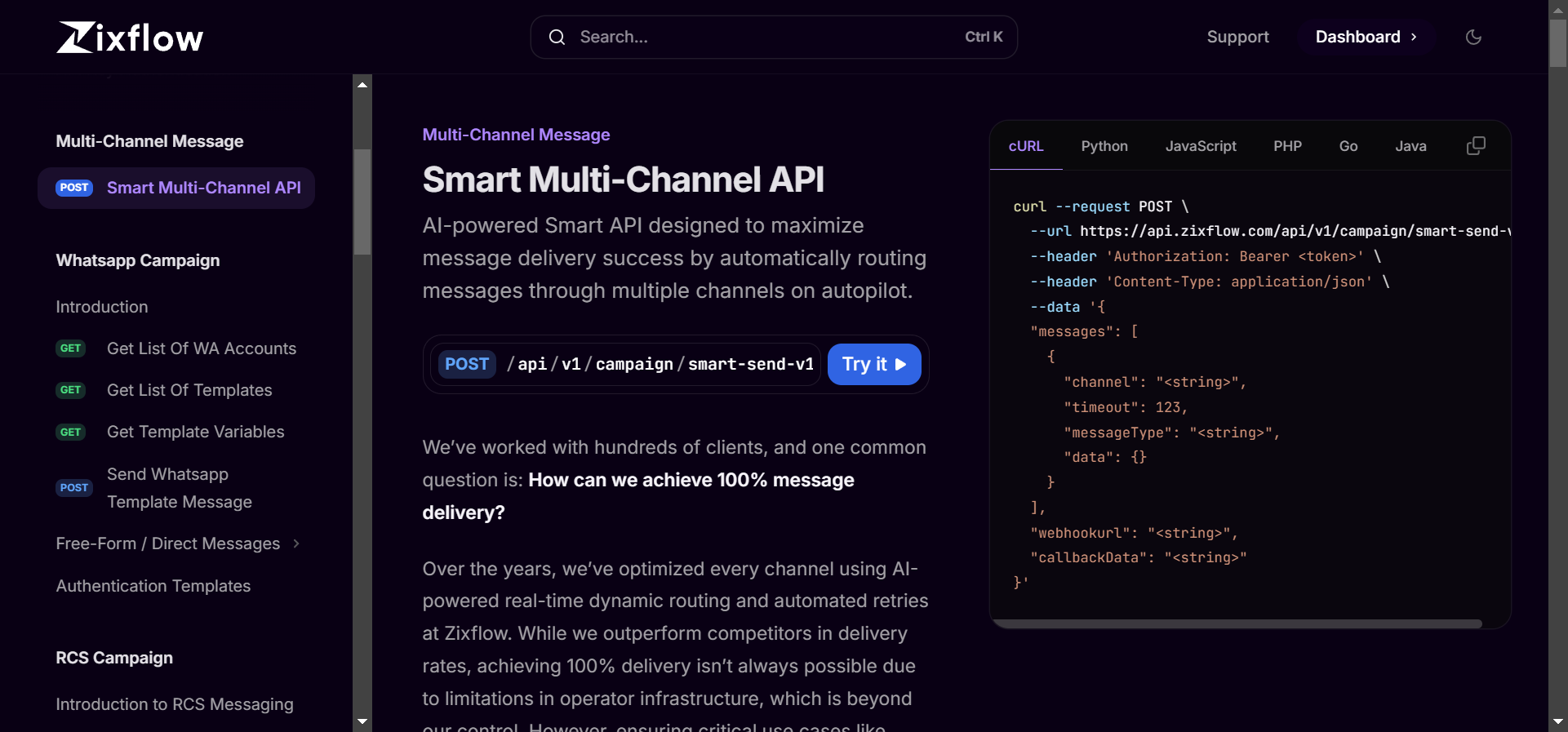The width and height of the screenshot is (1568, 732).
Task: Open Get List Of WA Accounts
Action: (202, 348)
